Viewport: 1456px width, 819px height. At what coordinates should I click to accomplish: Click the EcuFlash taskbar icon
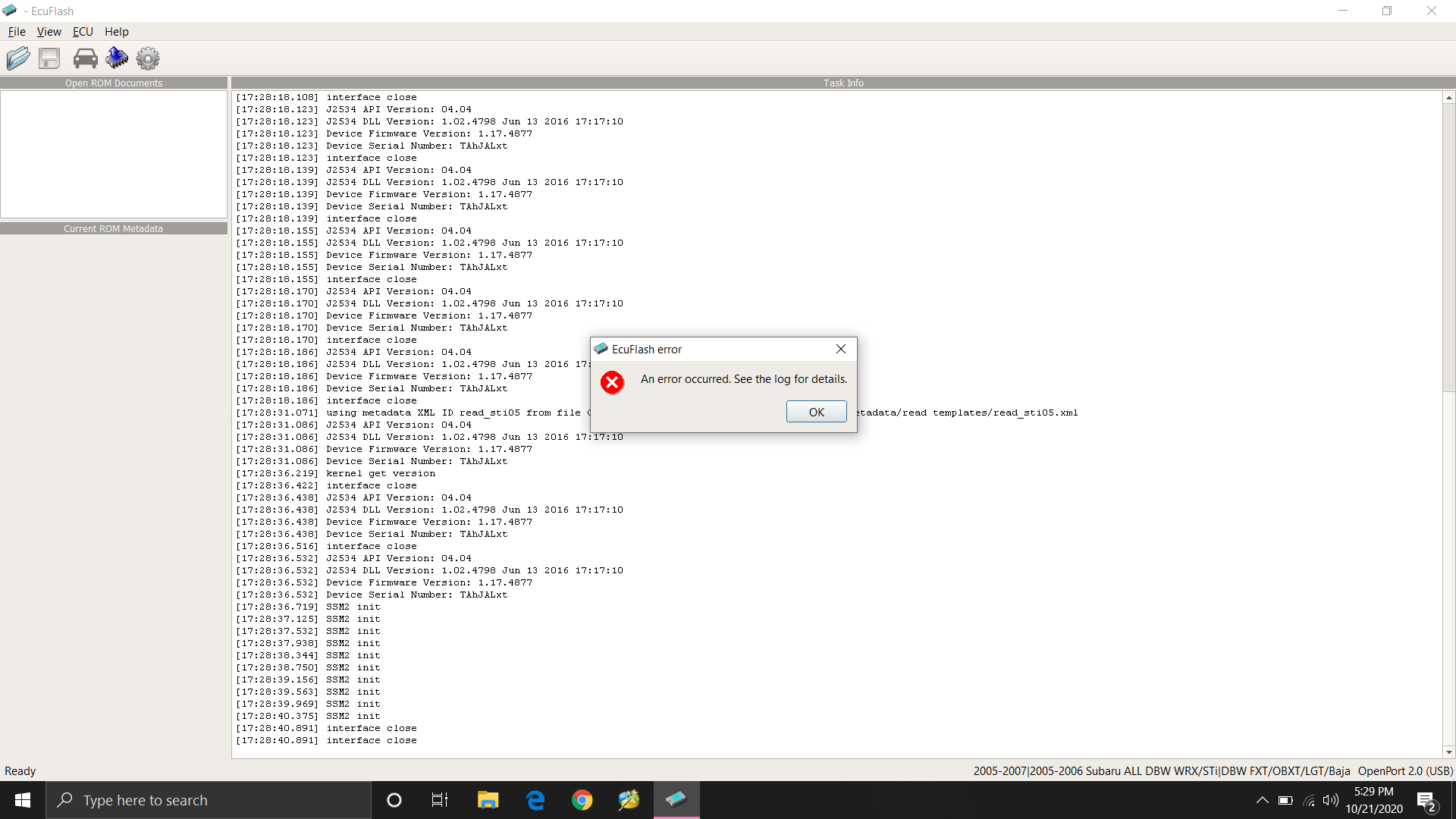click(x=676, y=800)
